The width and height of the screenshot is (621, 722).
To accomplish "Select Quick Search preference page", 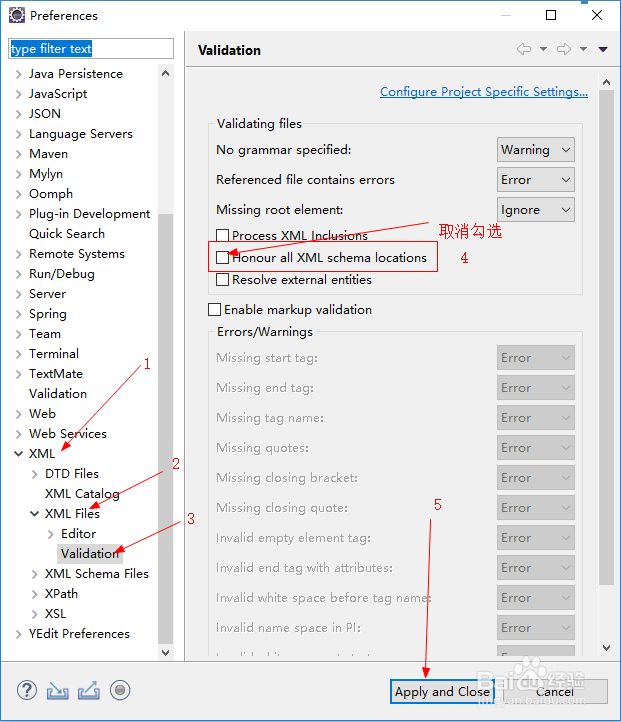I will [x=67, y=234].
